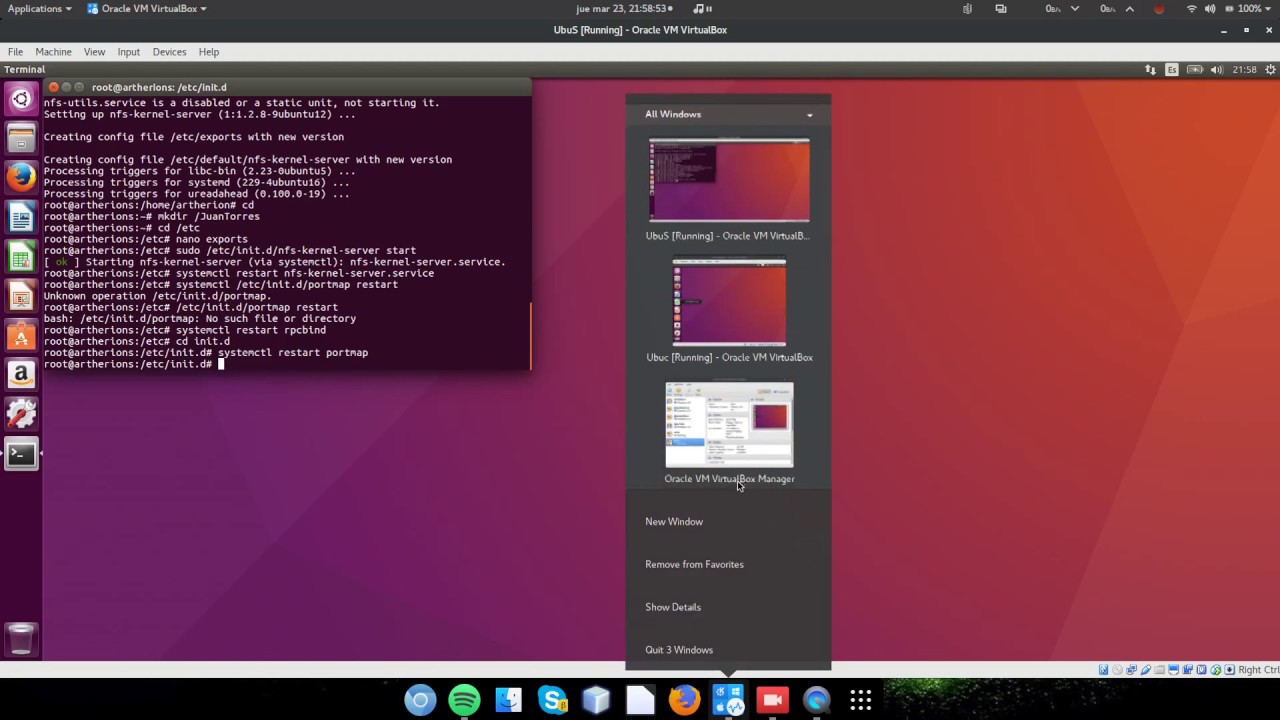Open System Settings in the Unity launcher
Image resolution: width=1280 pixels, height=720 pixels.
click(x=21, y=414)
